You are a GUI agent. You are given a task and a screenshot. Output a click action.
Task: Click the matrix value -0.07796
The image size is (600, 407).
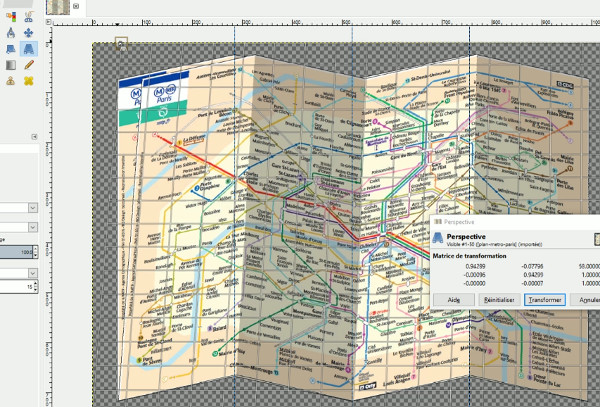click(x=532, y=266)
